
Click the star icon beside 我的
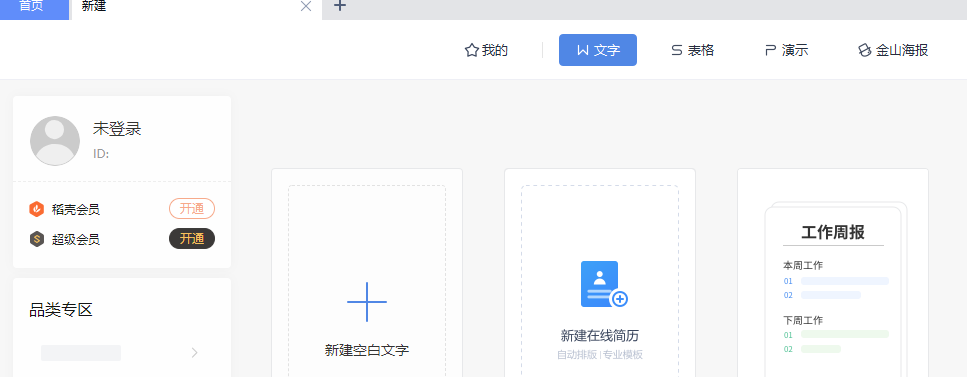472,50
